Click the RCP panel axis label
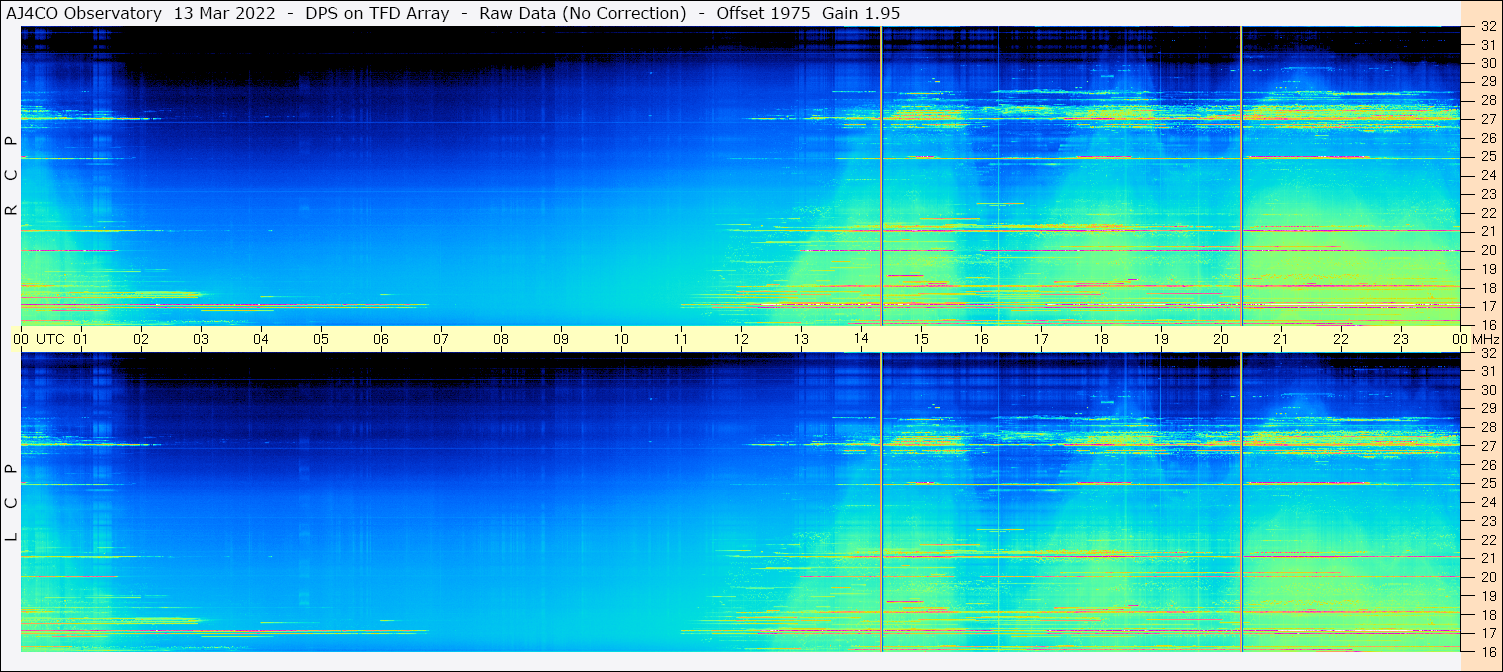The image size is (1503, 672). click(x=12, y=176)
